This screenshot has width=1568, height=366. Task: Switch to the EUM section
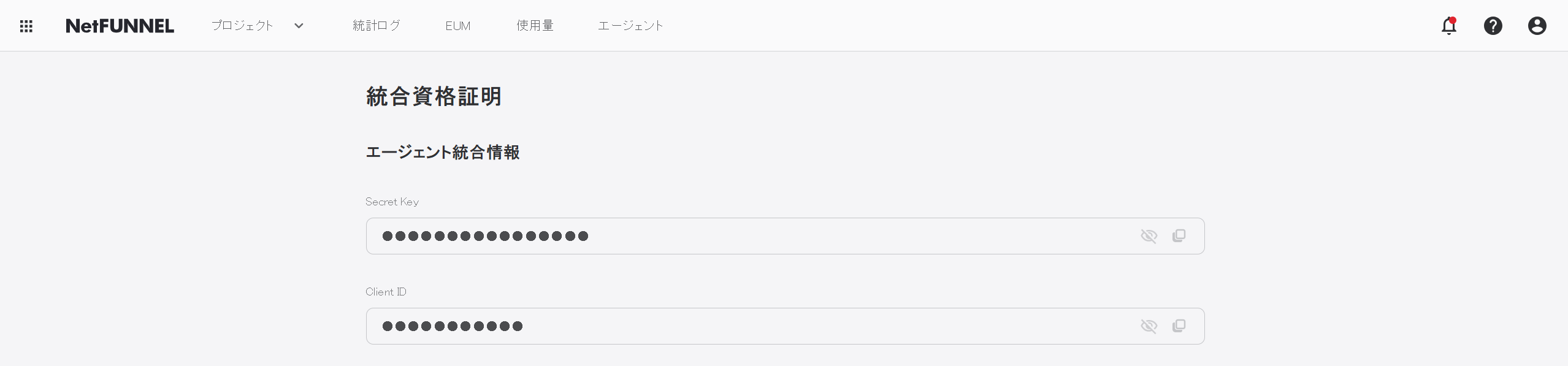[457, 26]
